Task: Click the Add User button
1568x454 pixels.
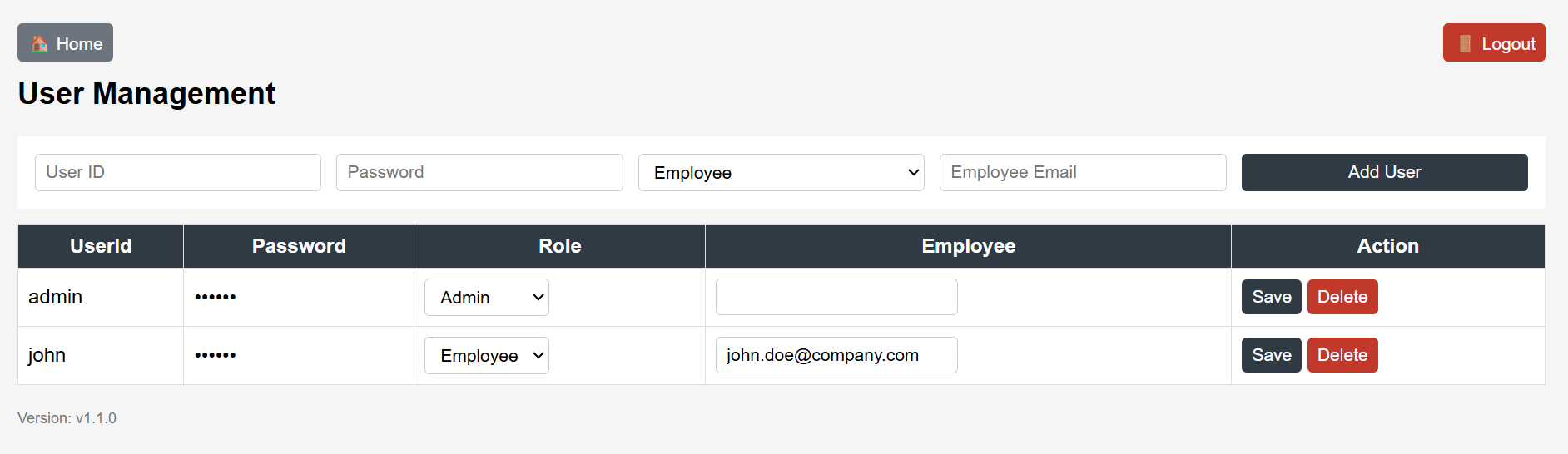Action: 1384,173
